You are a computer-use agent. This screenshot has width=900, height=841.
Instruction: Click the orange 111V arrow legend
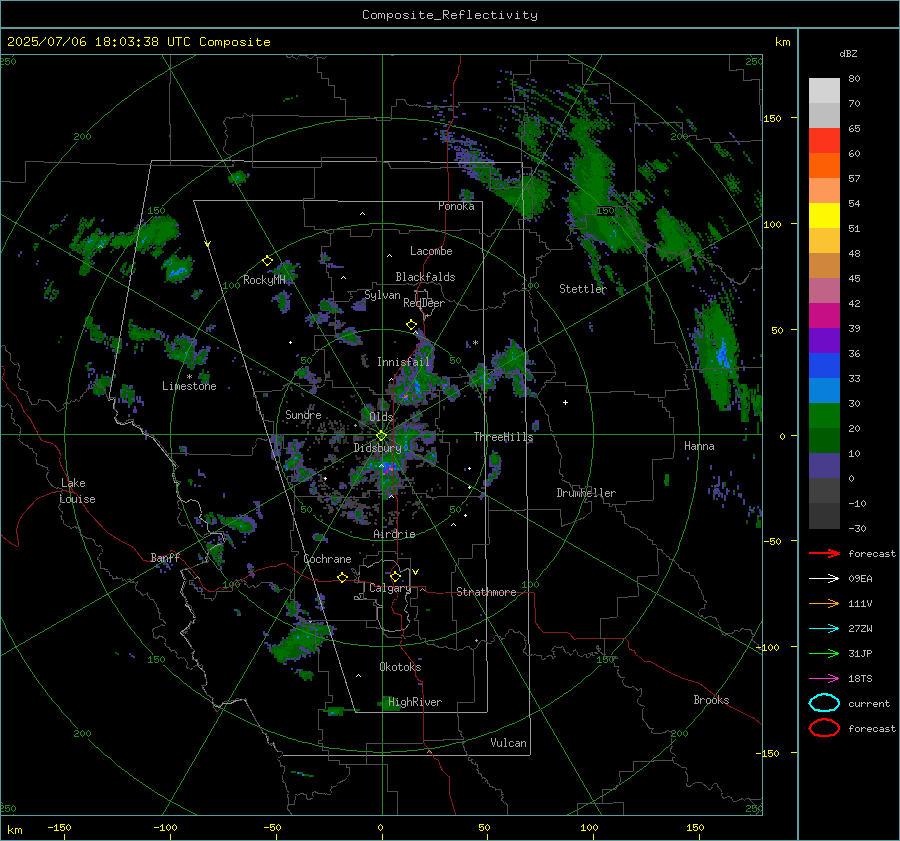coord(824,603)
